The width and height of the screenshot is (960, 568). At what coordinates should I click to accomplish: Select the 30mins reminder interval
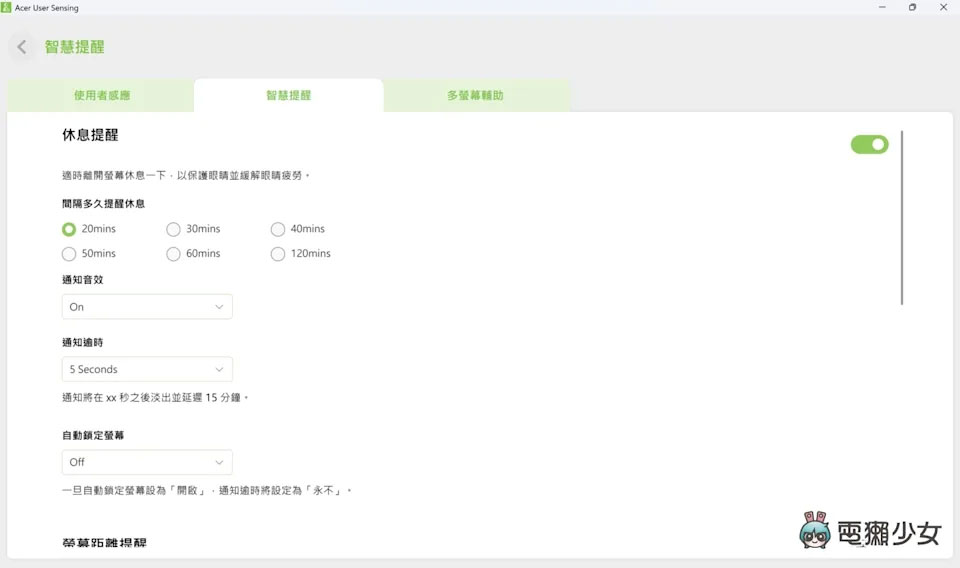click(173, 229)
